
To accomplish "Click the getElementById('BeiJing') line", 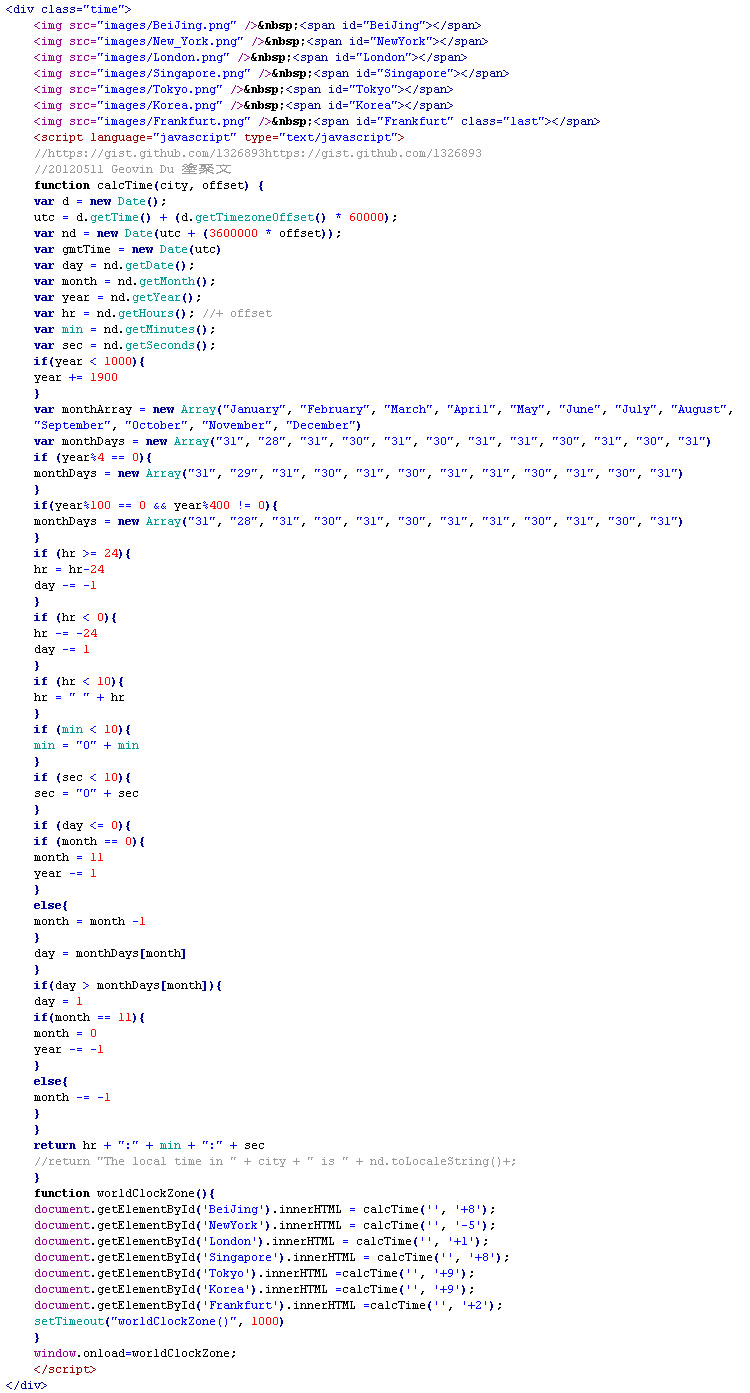I will coord(265,1209).
